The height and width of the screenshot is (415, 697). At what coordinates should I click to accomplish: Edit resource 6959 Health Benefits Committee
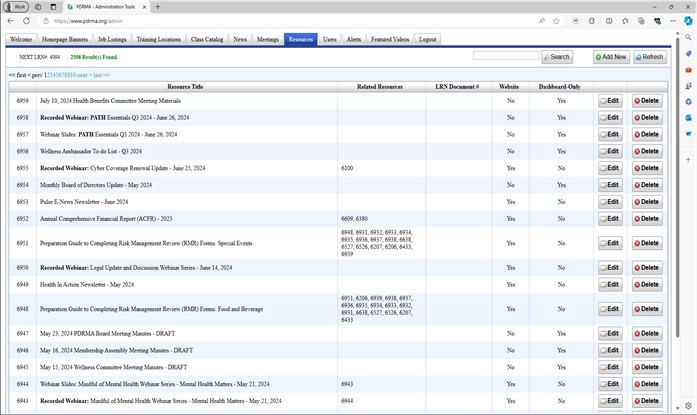609,101
